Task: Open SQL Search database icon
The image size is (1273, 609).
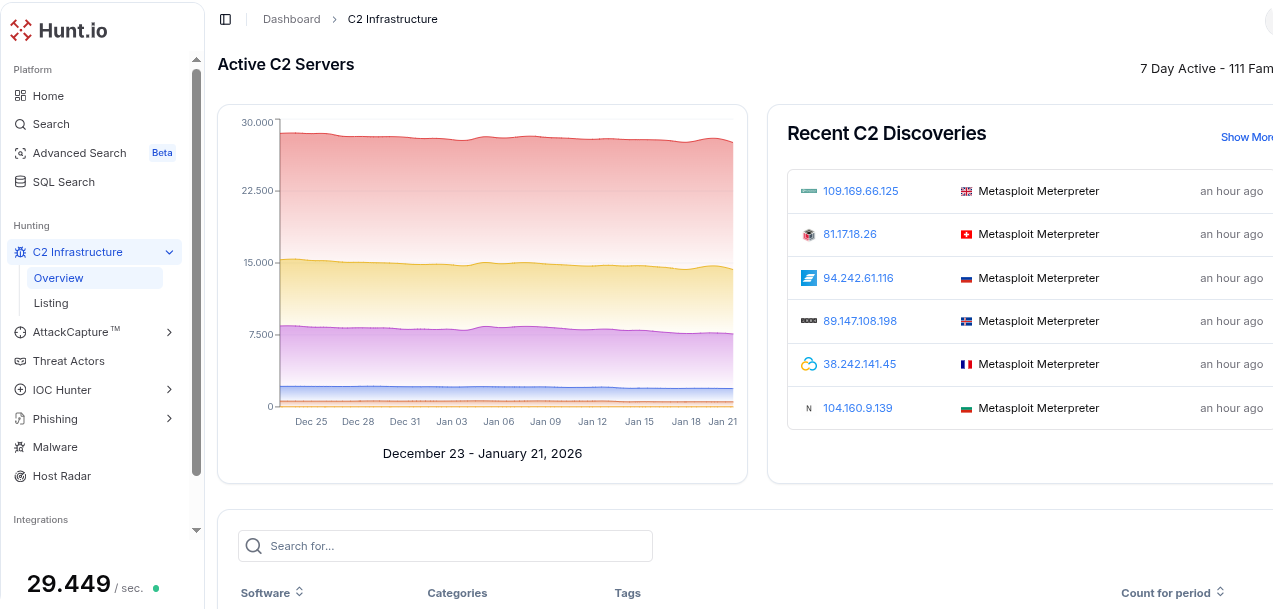Action: click(x=20, y=182)
